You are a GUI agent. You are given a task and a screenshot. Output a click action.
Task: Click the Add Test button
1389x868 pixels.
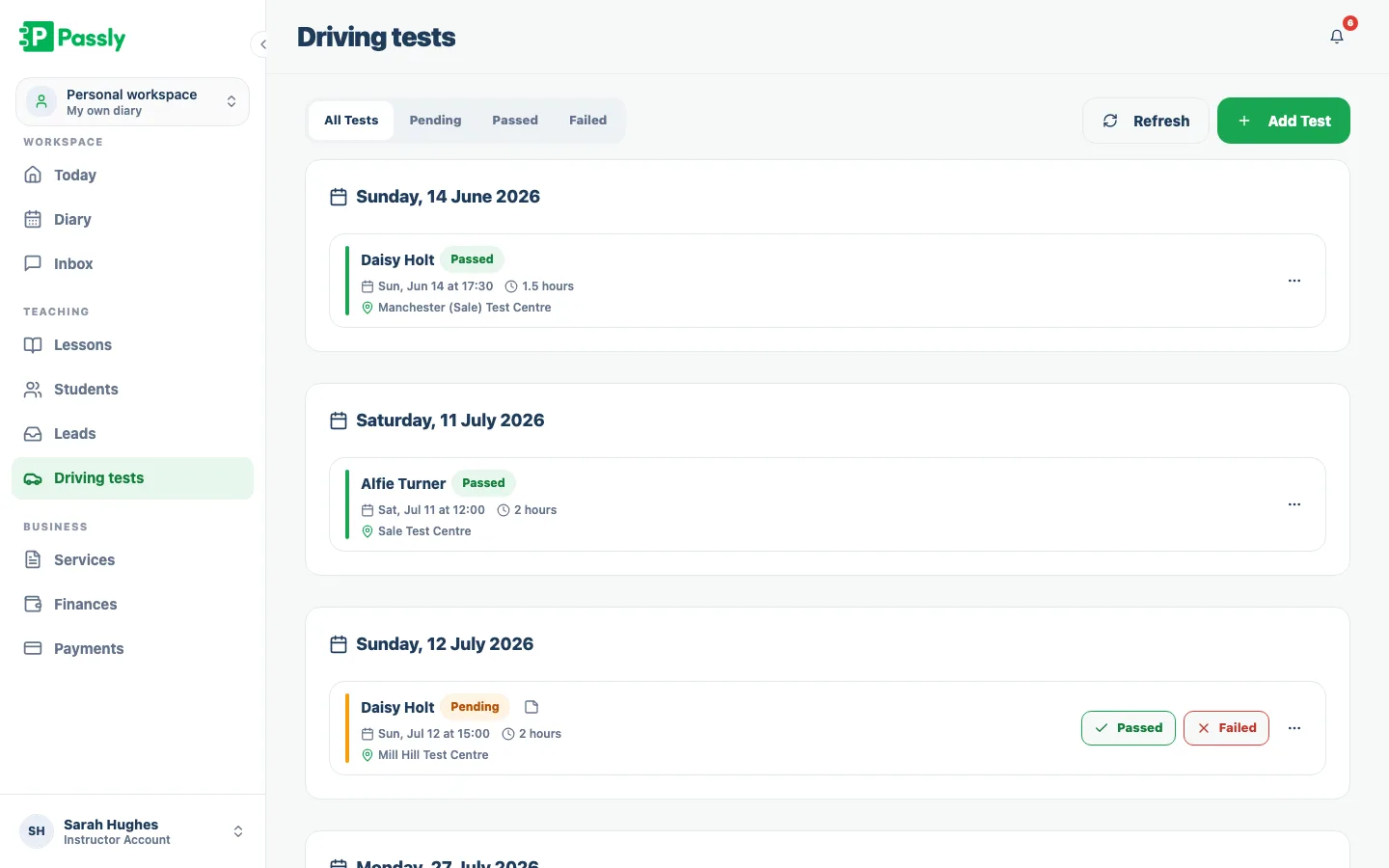pyautogui.click(x=1284, y=121)
